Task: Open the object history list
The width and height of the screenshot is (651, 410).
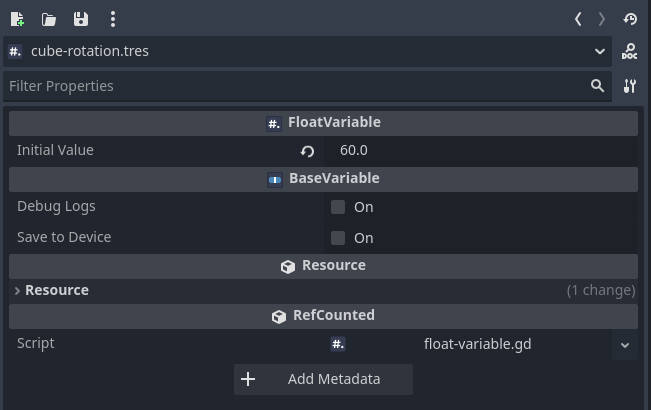Action: pyautogui.click(x=630, y=19)
